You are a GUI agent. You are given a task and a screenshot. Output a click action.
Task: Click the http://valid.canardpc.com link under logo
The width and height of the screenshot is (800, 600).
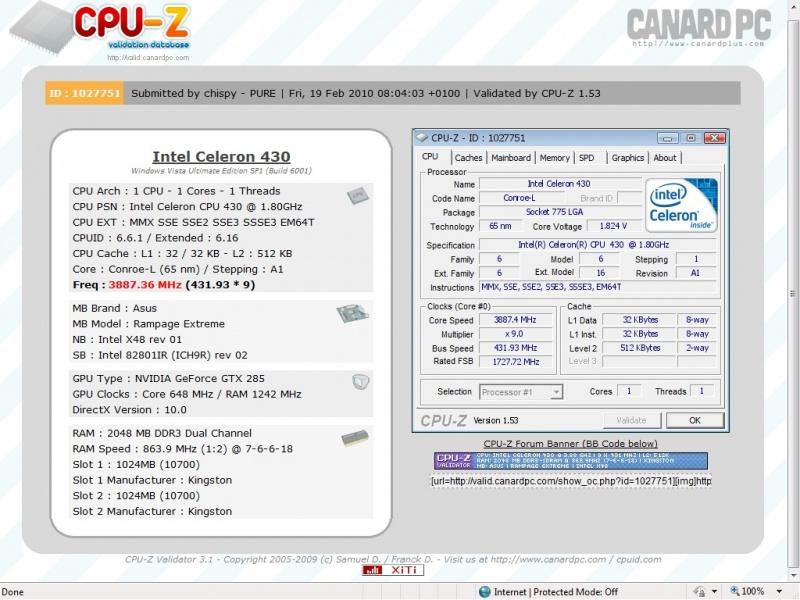pyautogui.click(x=148, y=58)
